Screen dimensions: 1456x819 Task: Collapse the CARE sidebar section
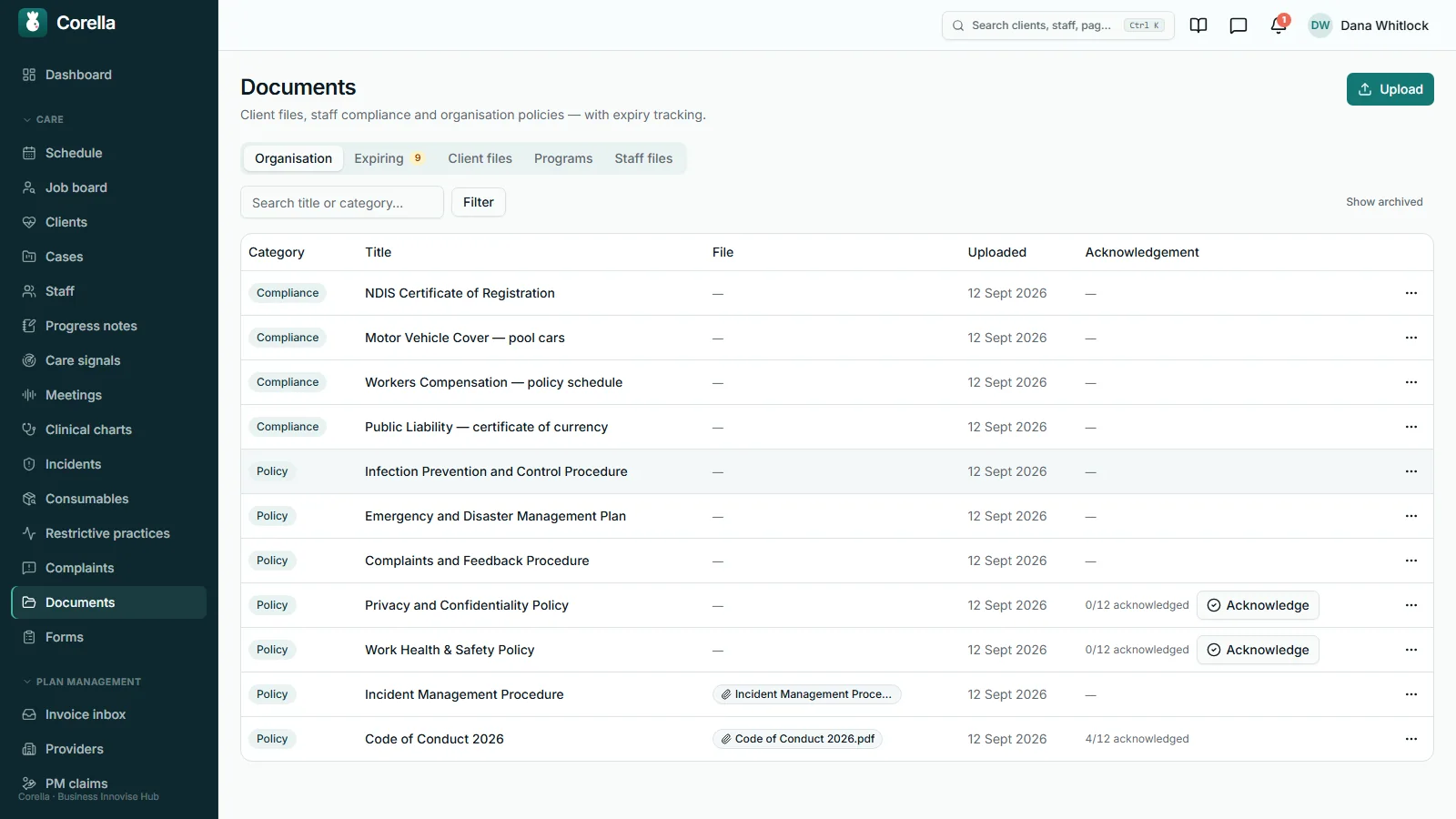44,119
